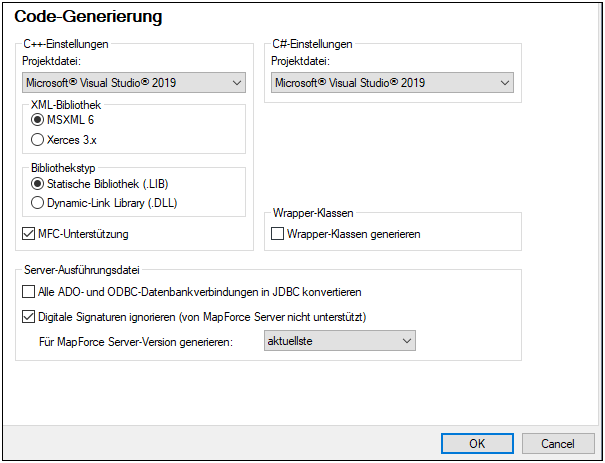This screenshot has height=463, width=605.
Task: Enable Wrapper-Klassen generieren checkbox
Action: (x=278, y=234)
